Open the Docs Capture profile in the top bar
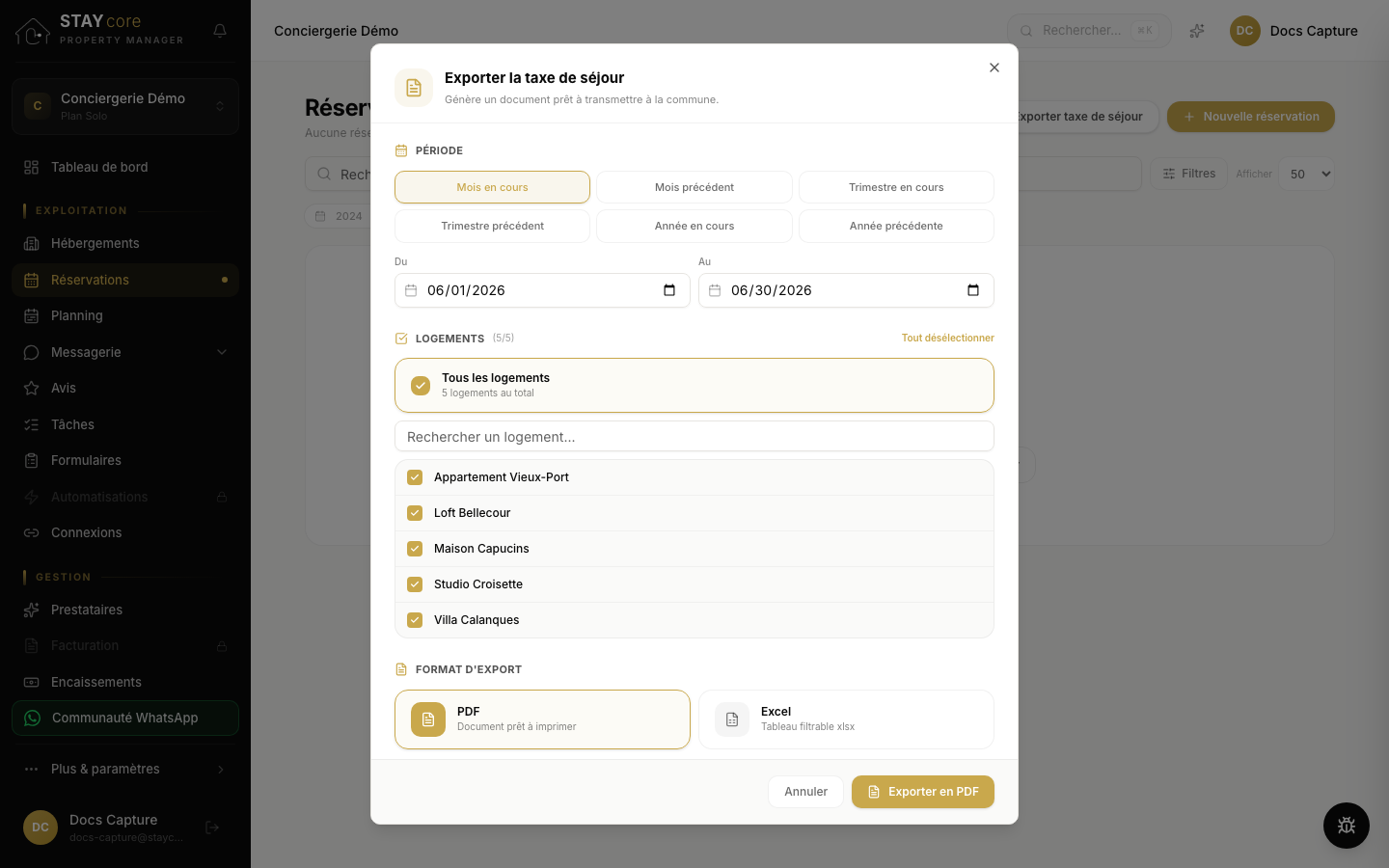The image size is (1389, 868). click(1294, 31)
